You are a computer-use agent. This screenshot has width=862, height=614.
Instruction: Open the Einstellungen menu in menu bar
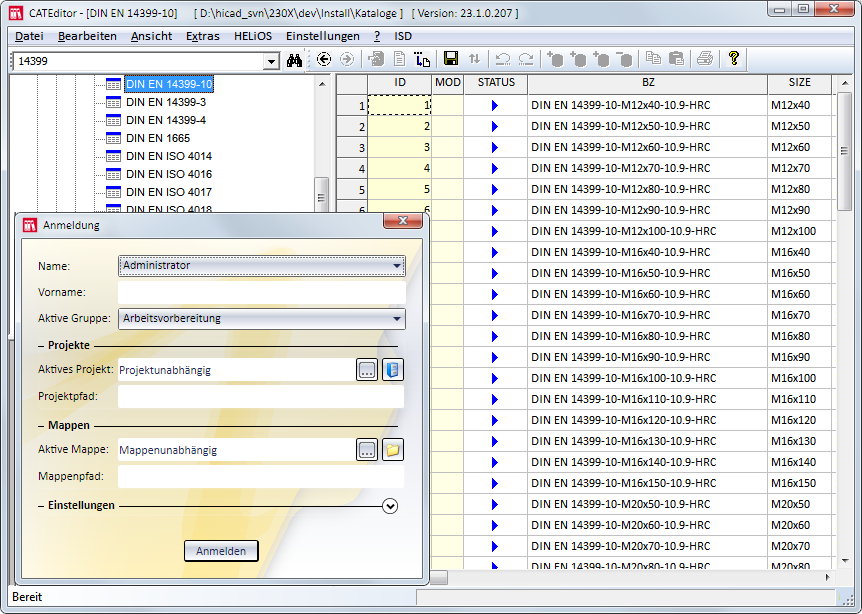pyautogui.click(x=322, y=36)
